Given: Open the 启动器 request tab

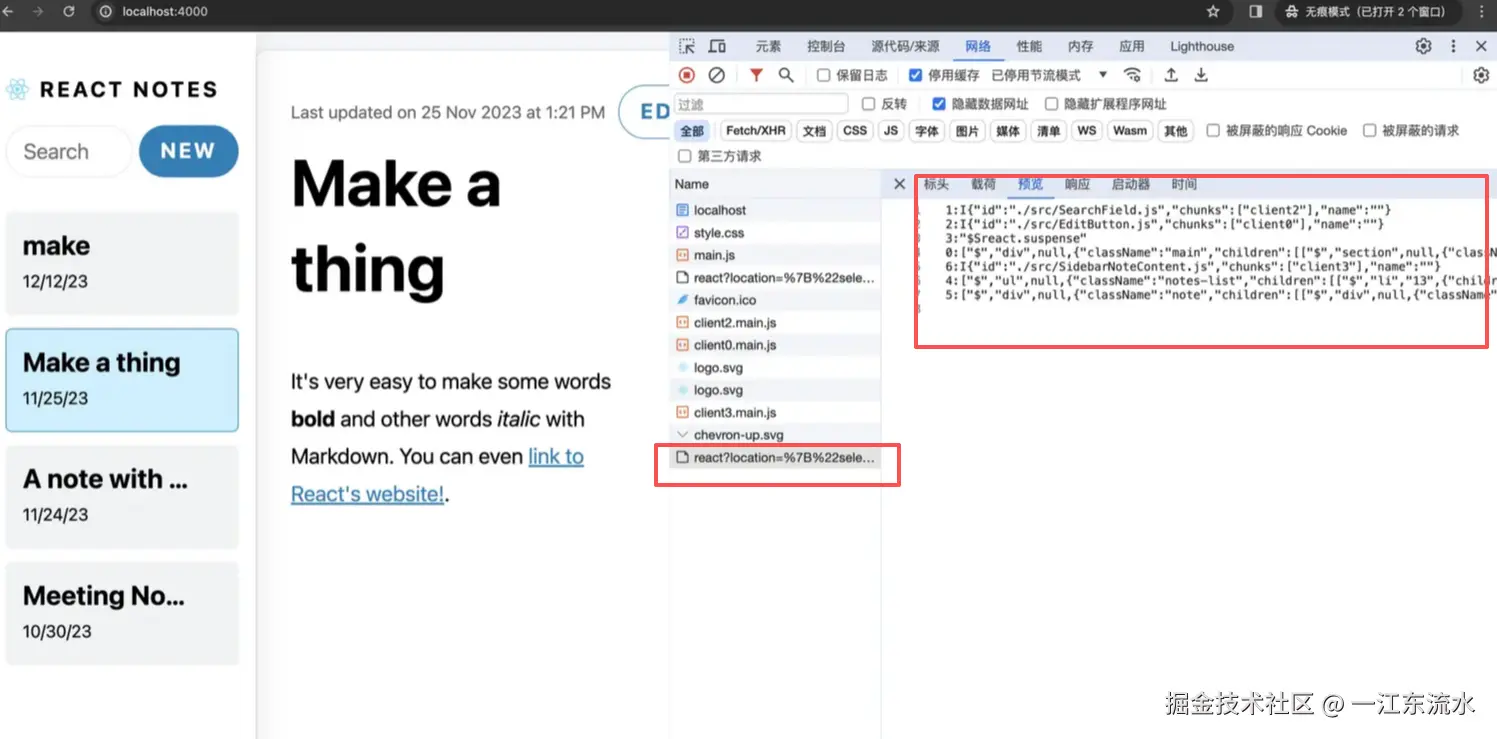Looking at the screenshot, I should [x=1131, y=184].
